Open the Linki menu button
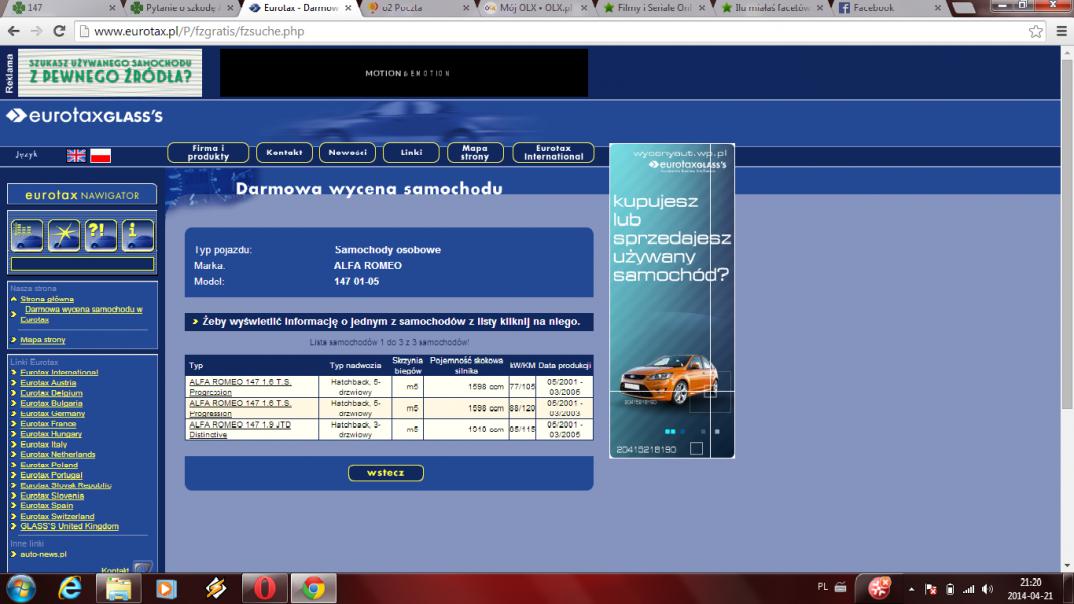Image resolution: width=1074 pixels, height=604 pixels. 411,153
